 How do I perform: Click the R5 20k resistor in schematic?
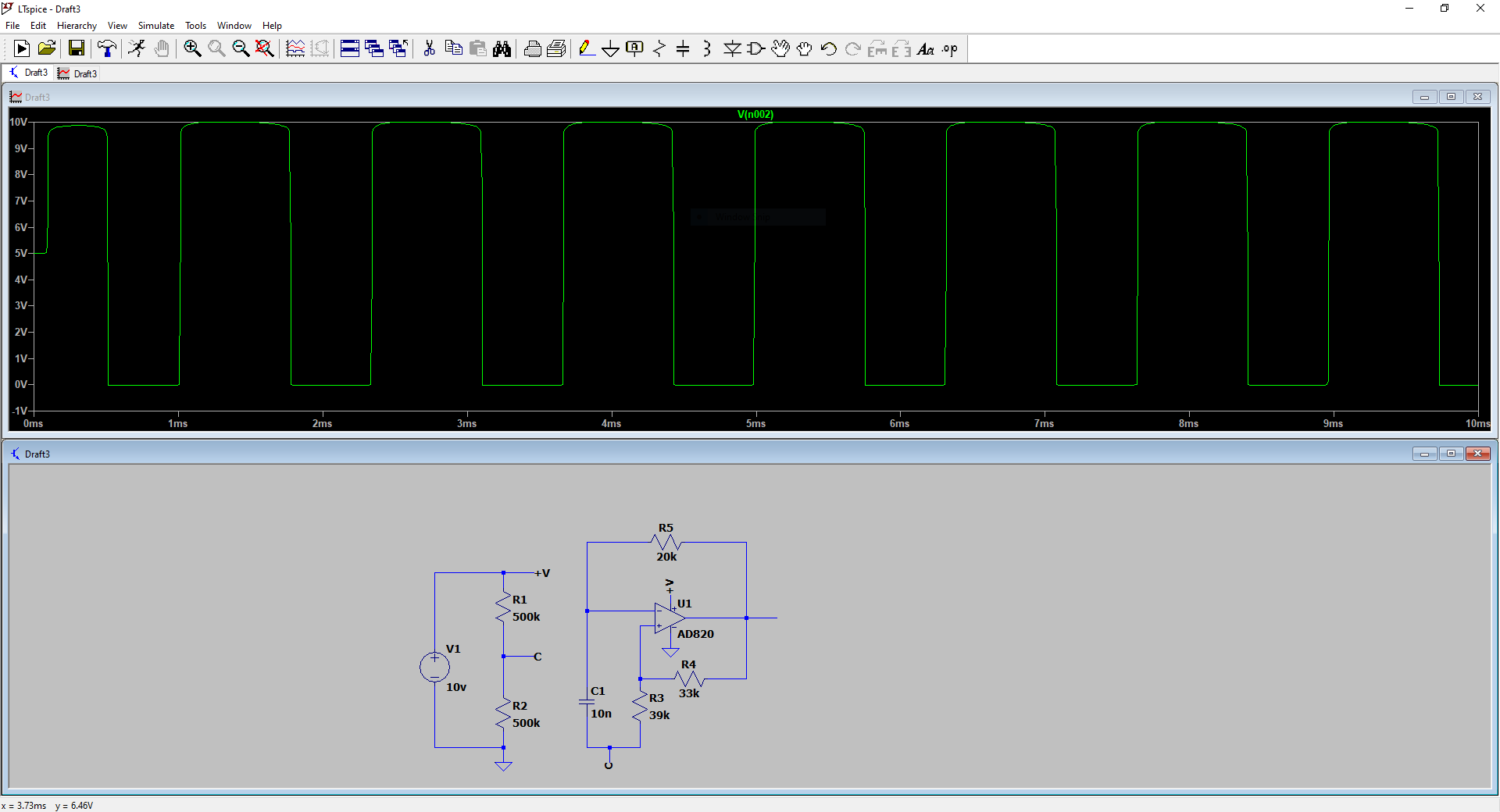pyautogui.click(x=666, y=542)
